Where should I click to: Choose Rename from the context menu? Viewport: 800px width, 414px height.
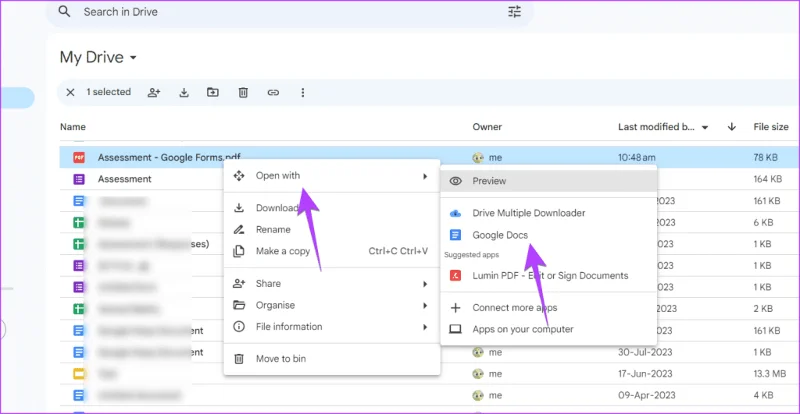pyautogui.click(x=273, y=229)
